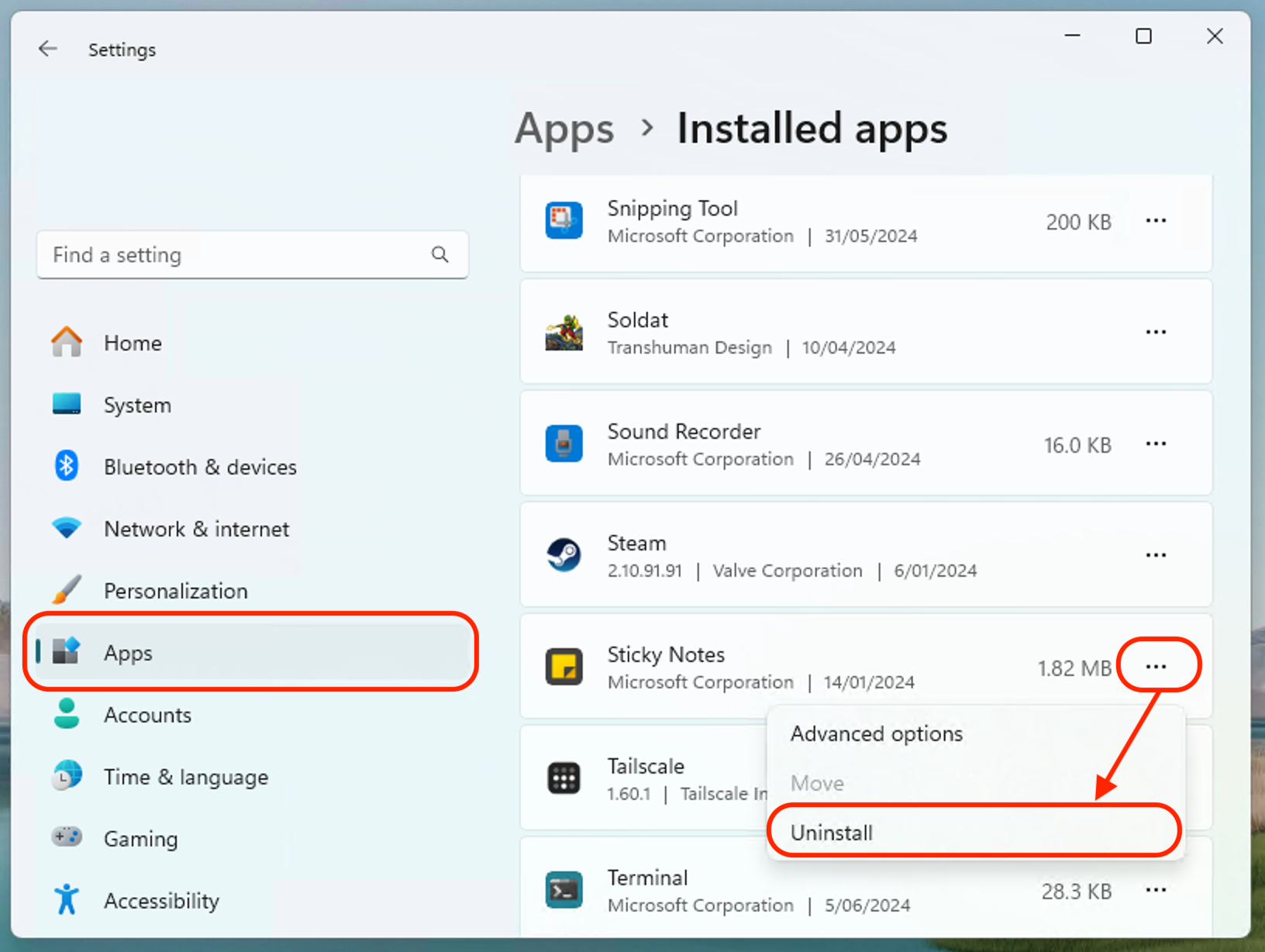Viewport: 1265px width, 952px height.
Task: Select Accounts in the sidebar
Action: (147, 714)
